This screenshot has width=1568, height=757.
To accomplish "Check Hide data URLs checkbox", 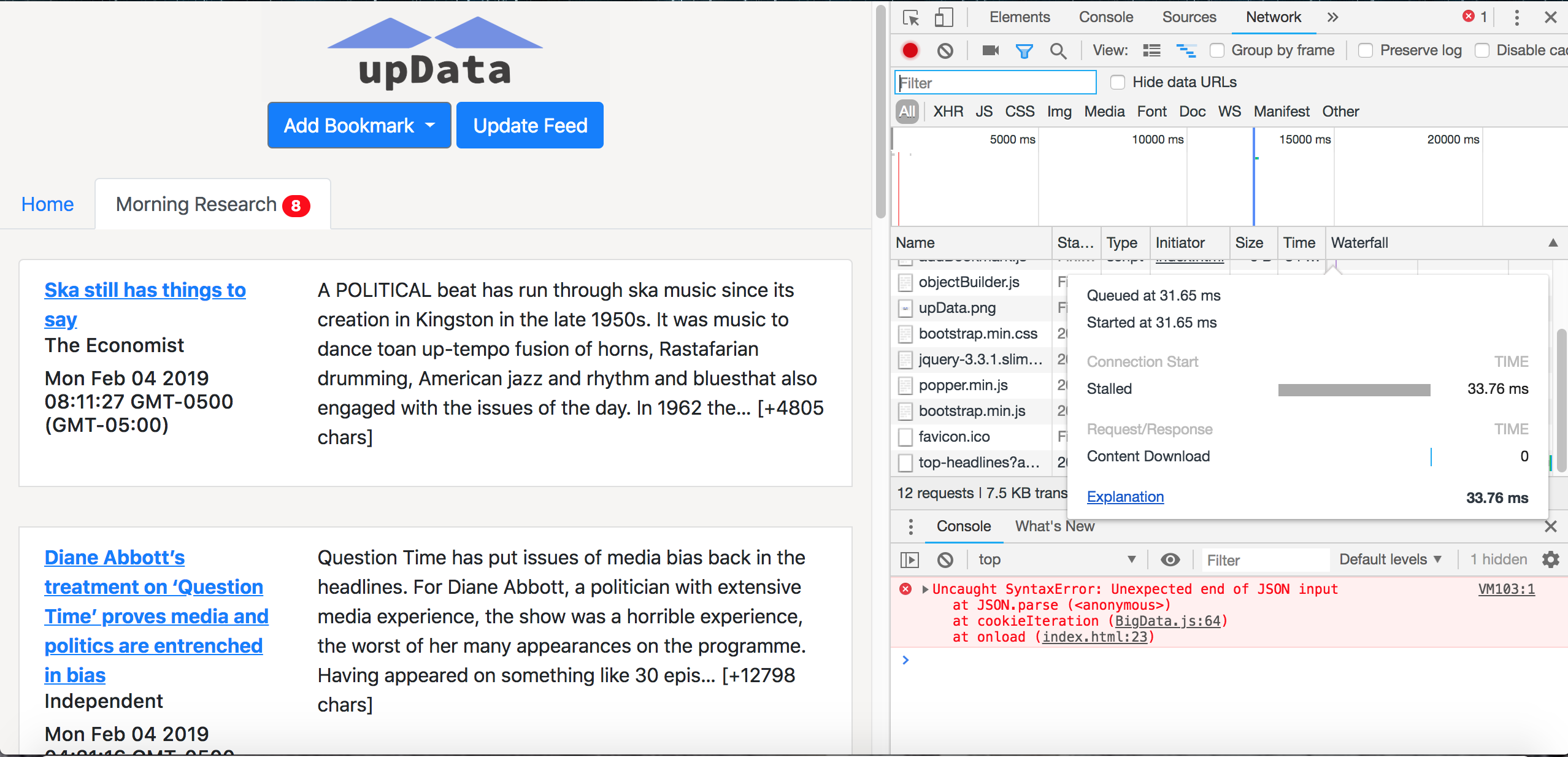I will (1118, 82).
